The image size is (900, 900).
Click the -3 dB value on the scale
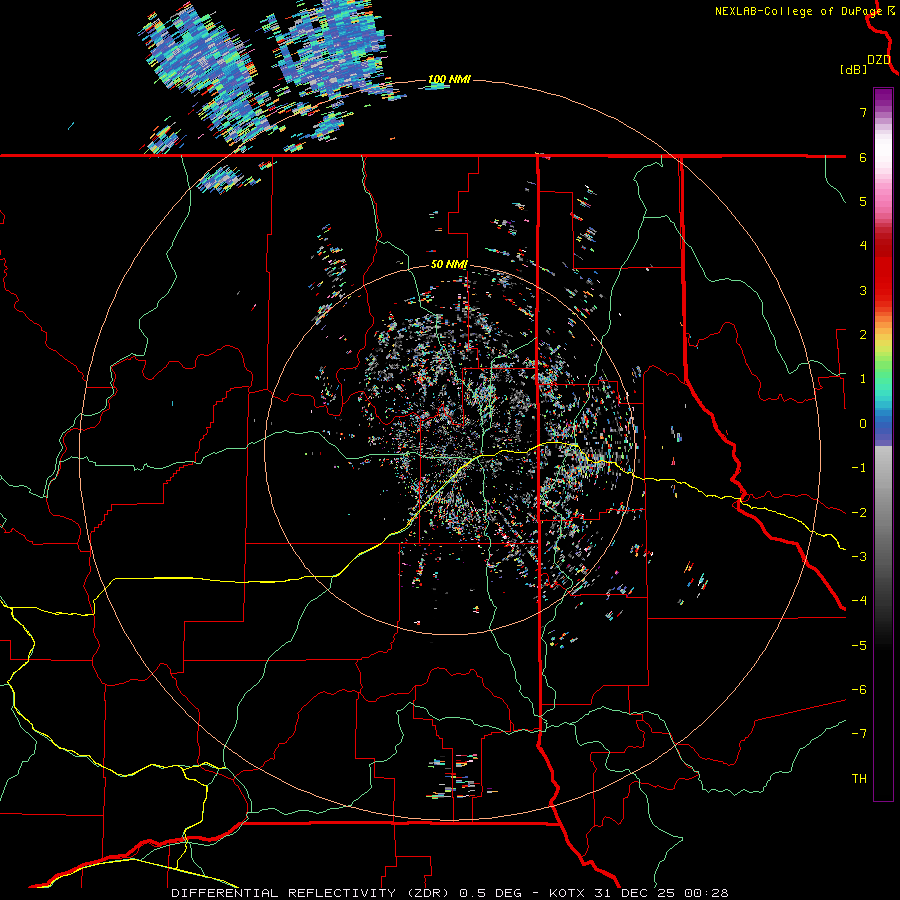pos(859,557)
